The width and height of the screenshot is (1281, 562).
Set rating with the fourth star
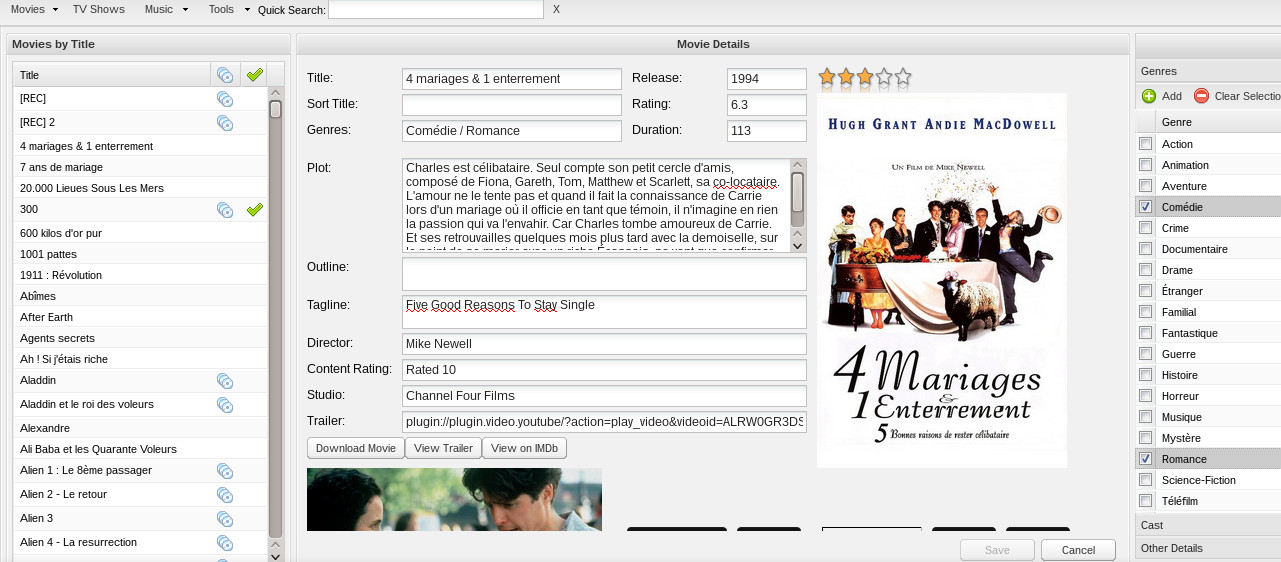pyautogui.click(x=884, y=77)
